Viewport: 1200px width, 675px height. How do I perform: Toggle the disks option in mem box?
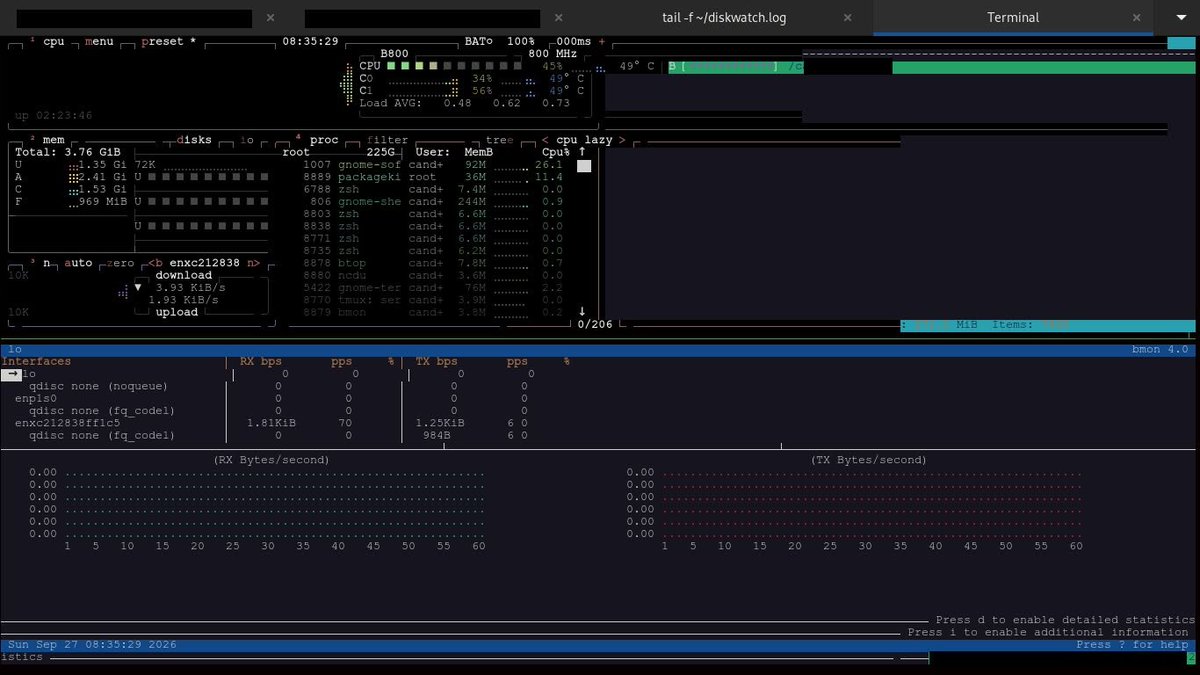pyautogui.click(x=194, y=140)
